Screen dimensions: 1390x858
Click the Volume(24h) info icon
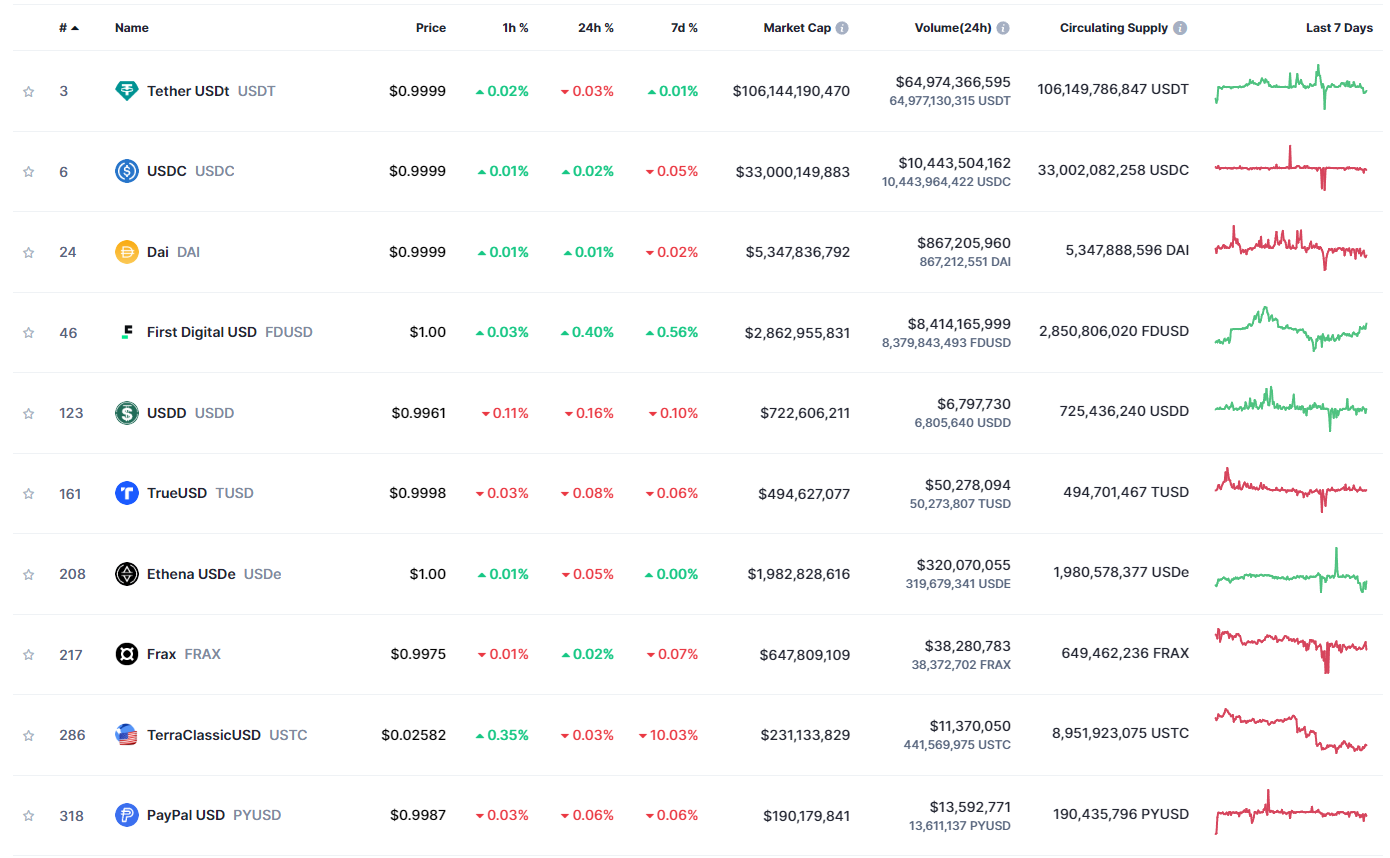[x=1003, y=28]
